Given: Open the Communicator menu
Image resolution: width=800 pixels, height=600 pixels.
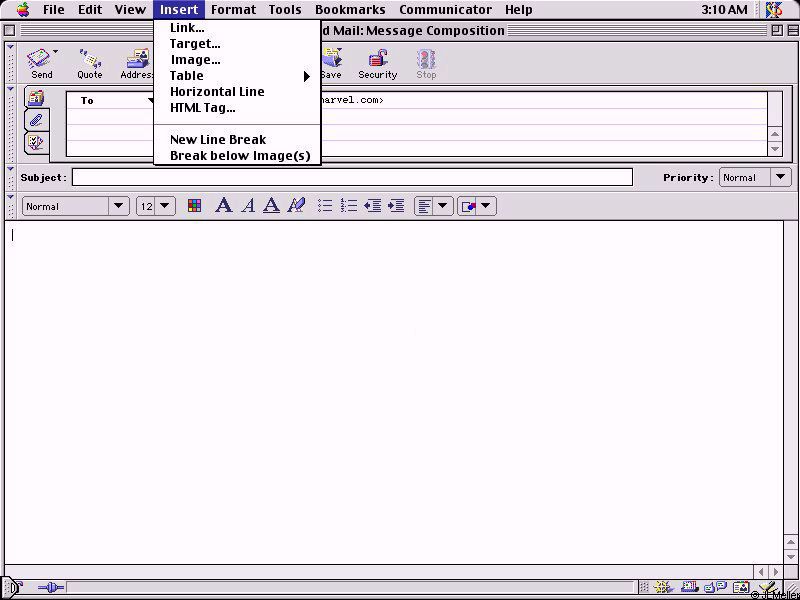Looking at the screenshot, I should (x=445, y=9).
